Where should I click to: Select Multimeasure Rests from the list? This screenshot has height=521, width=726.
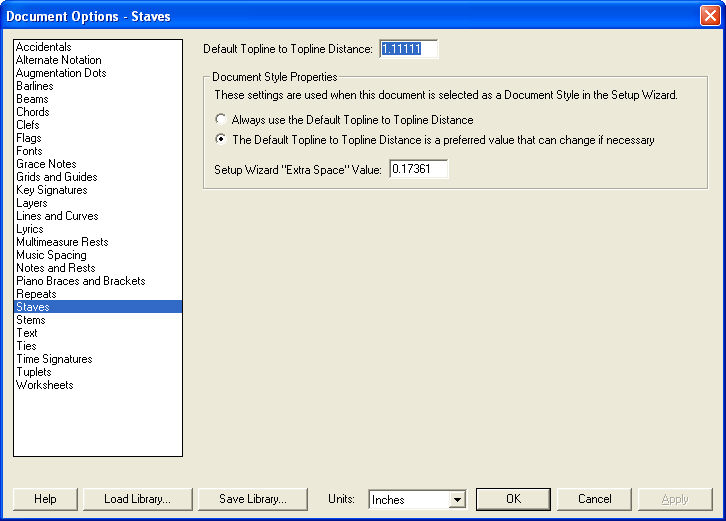[62, 242]
